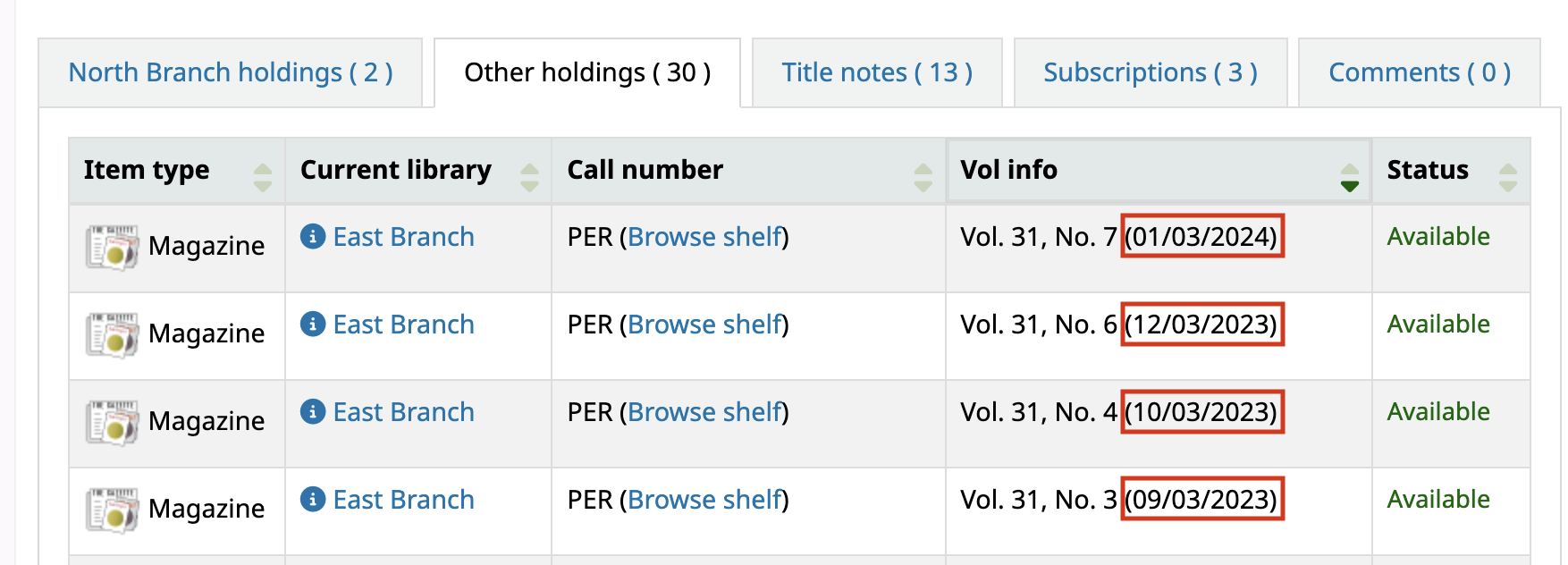Click Magazine icon in the 10/03/2023 row
This screenshot has width=1568, height=565.
pos(112,423)
